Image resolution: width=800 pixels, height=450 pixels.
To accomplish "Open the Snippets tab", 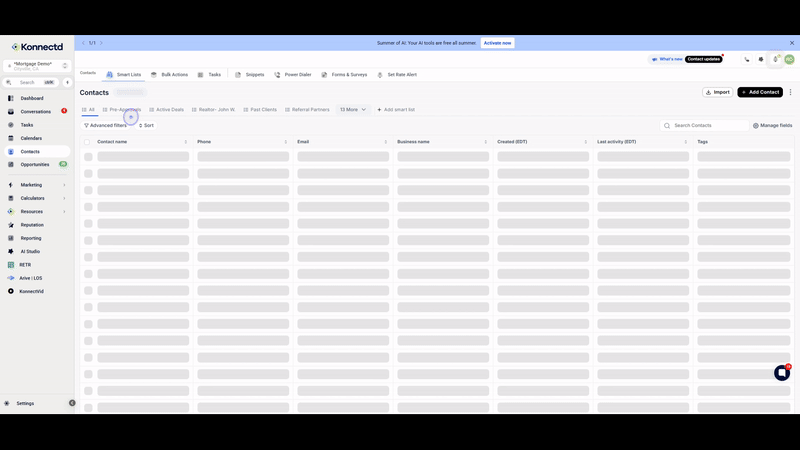I will click(x=249, y=74).
